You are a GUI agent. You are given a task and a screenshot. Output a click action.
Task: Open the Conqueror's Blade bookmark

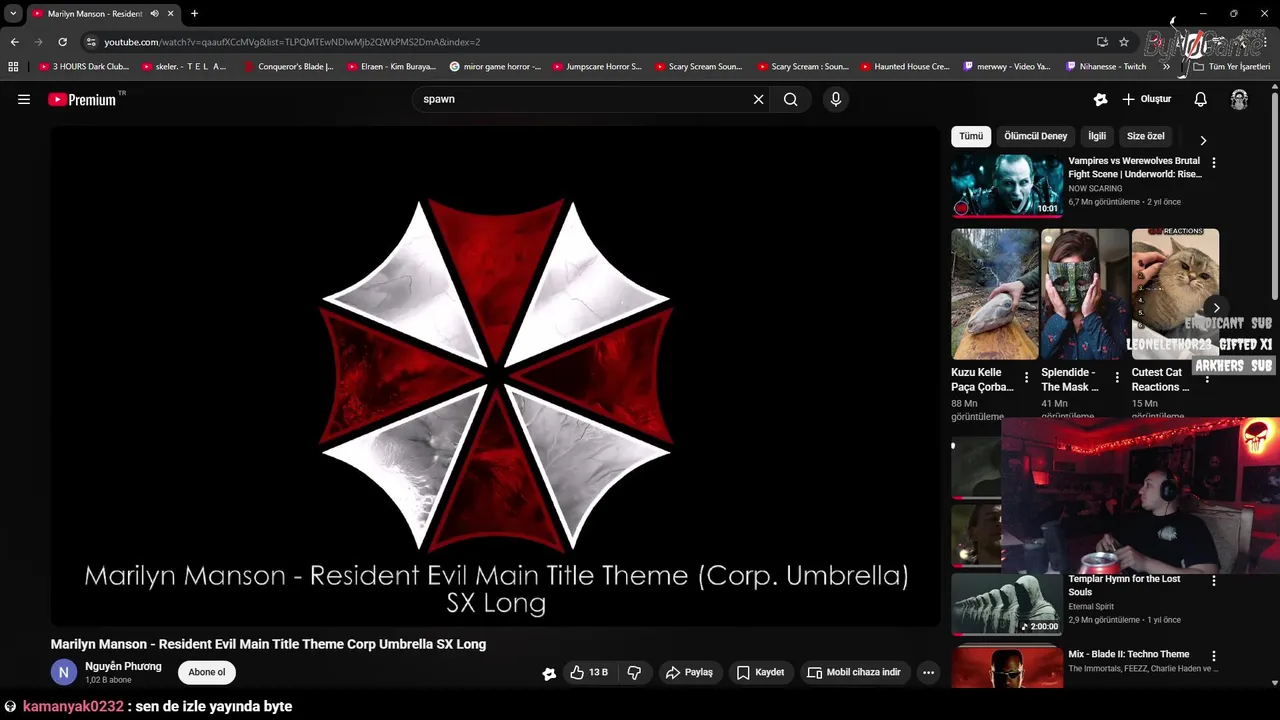288,66
